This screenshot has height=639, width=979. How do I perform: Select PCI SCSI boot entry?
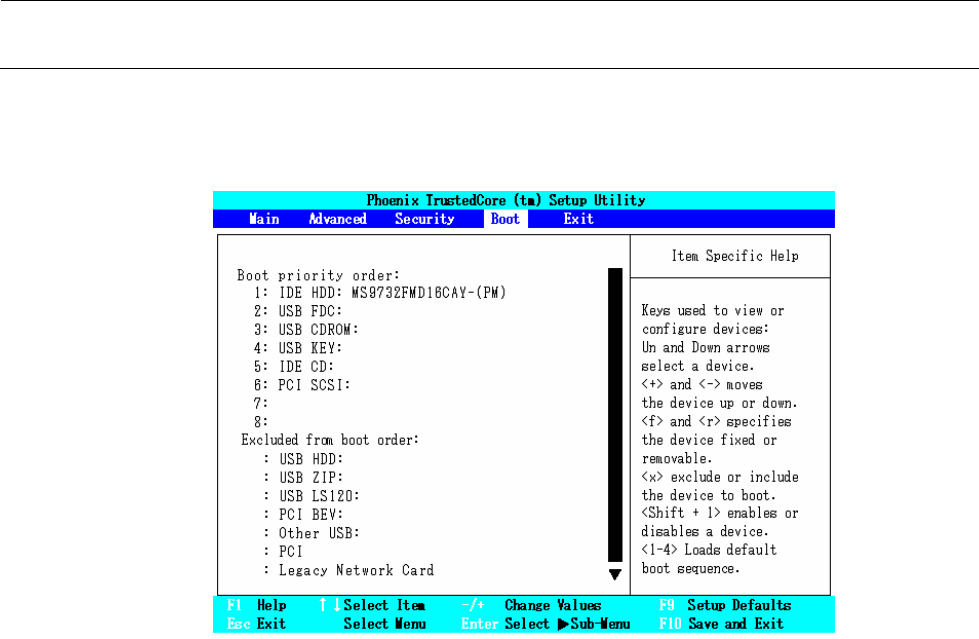coord(301,384)
